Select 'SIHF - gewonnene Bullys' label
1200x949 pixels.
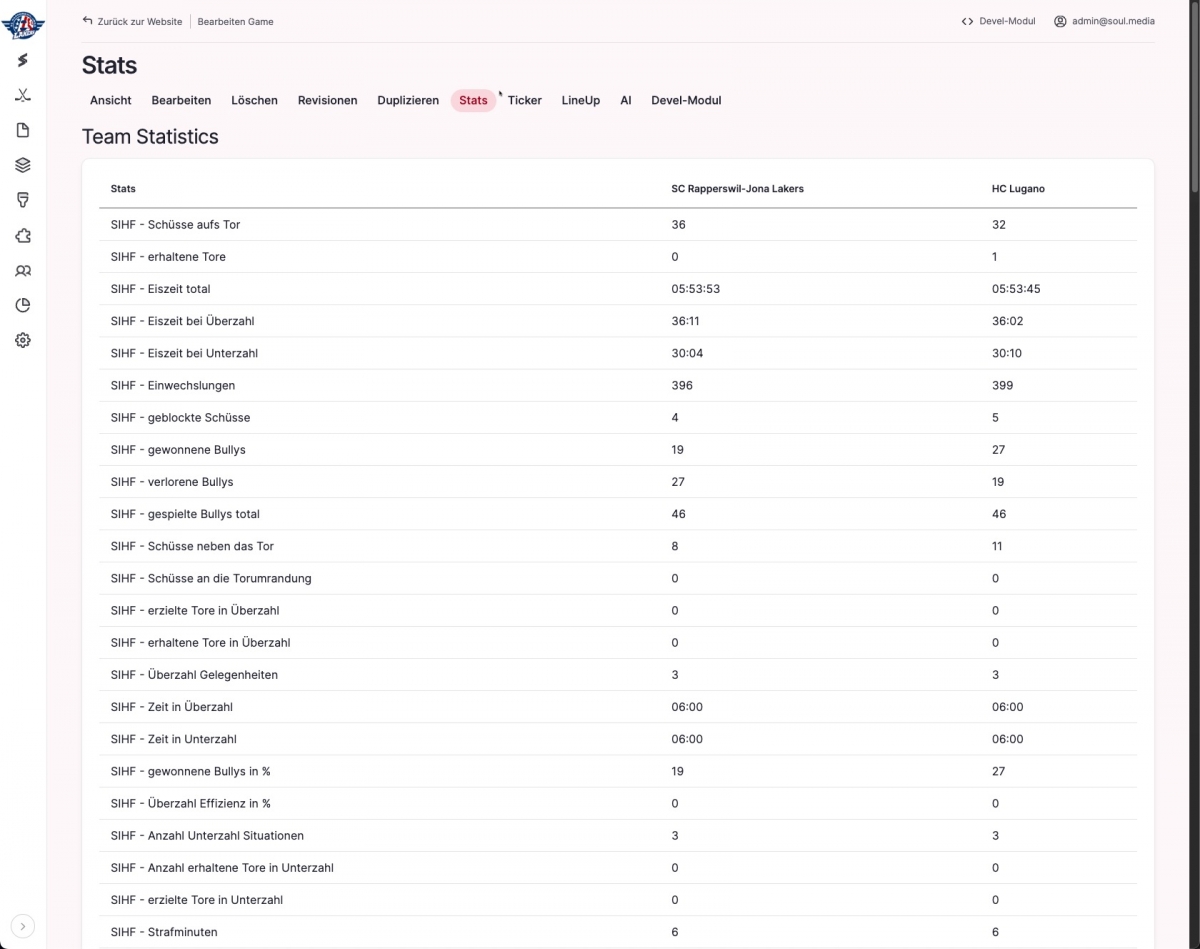178,449
